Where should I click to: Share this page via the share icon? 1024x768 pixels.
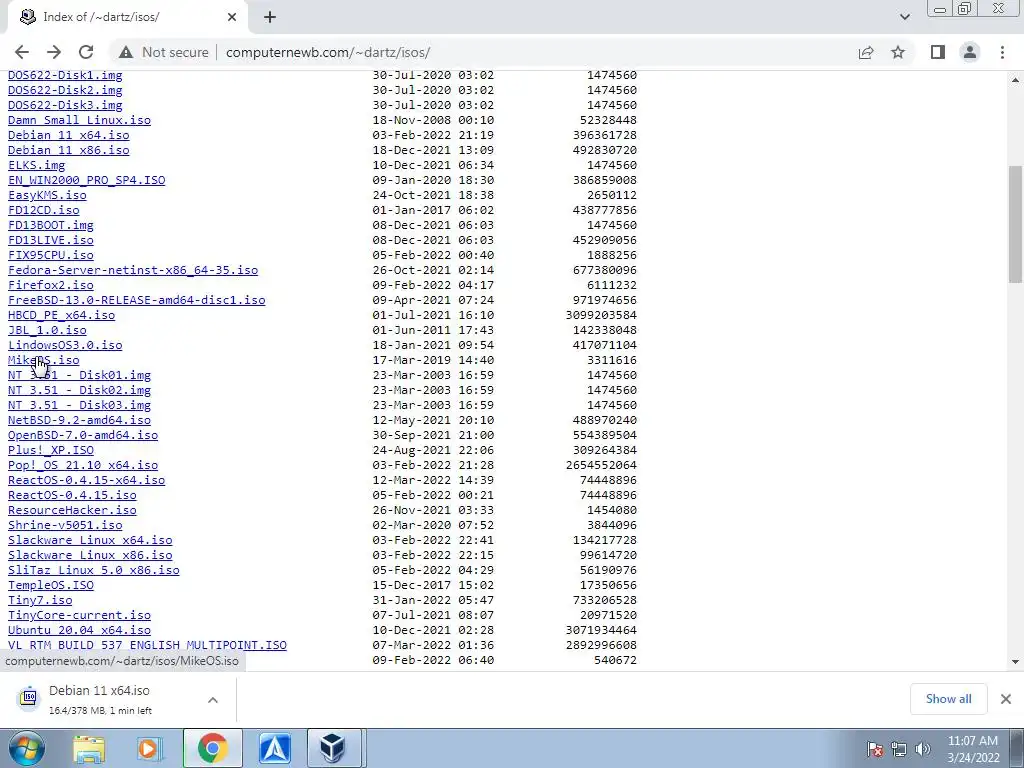866,52
